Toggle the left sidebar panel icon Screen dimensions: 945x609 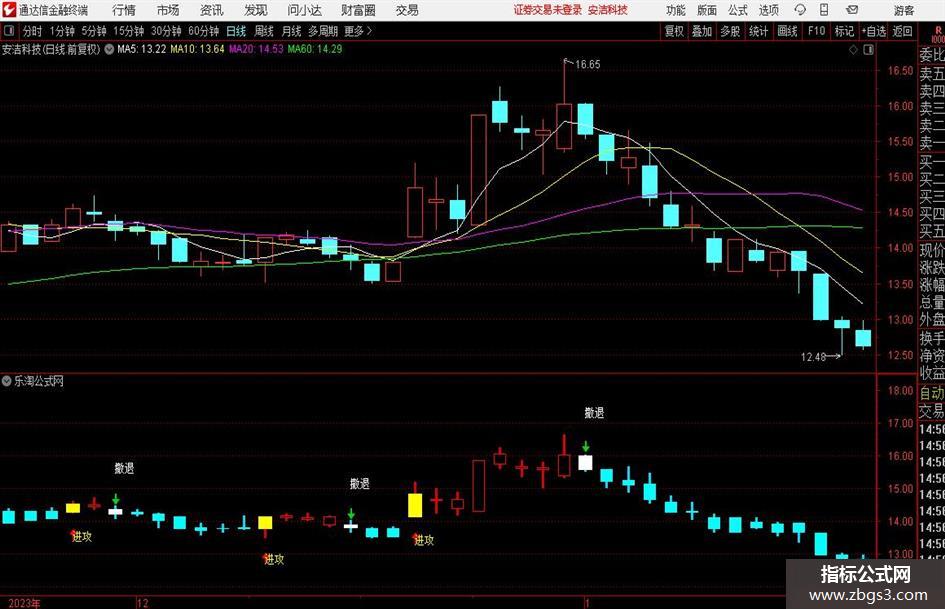tap(8, 31)
